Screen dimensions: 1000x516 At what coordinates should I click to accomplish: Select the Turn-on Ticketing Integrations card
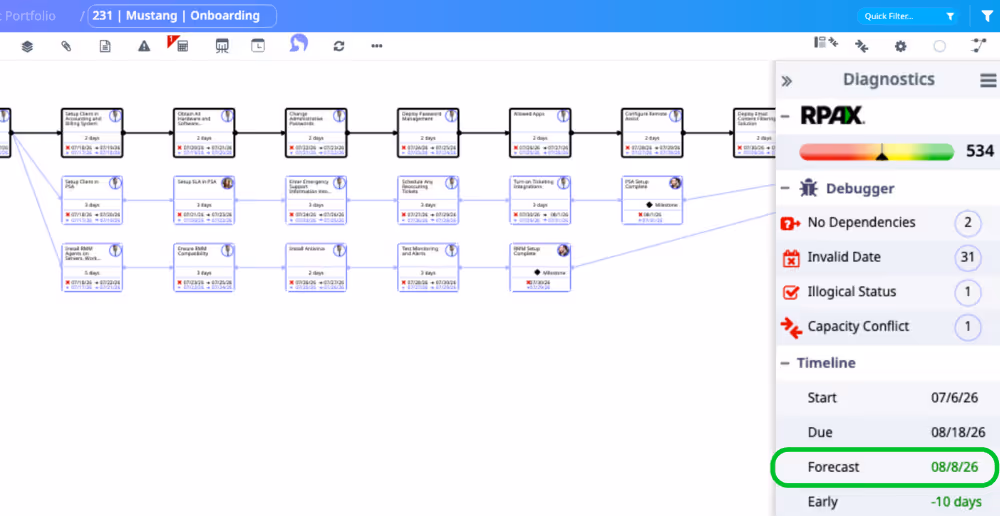pyautogui.click(x=540, y=200)
